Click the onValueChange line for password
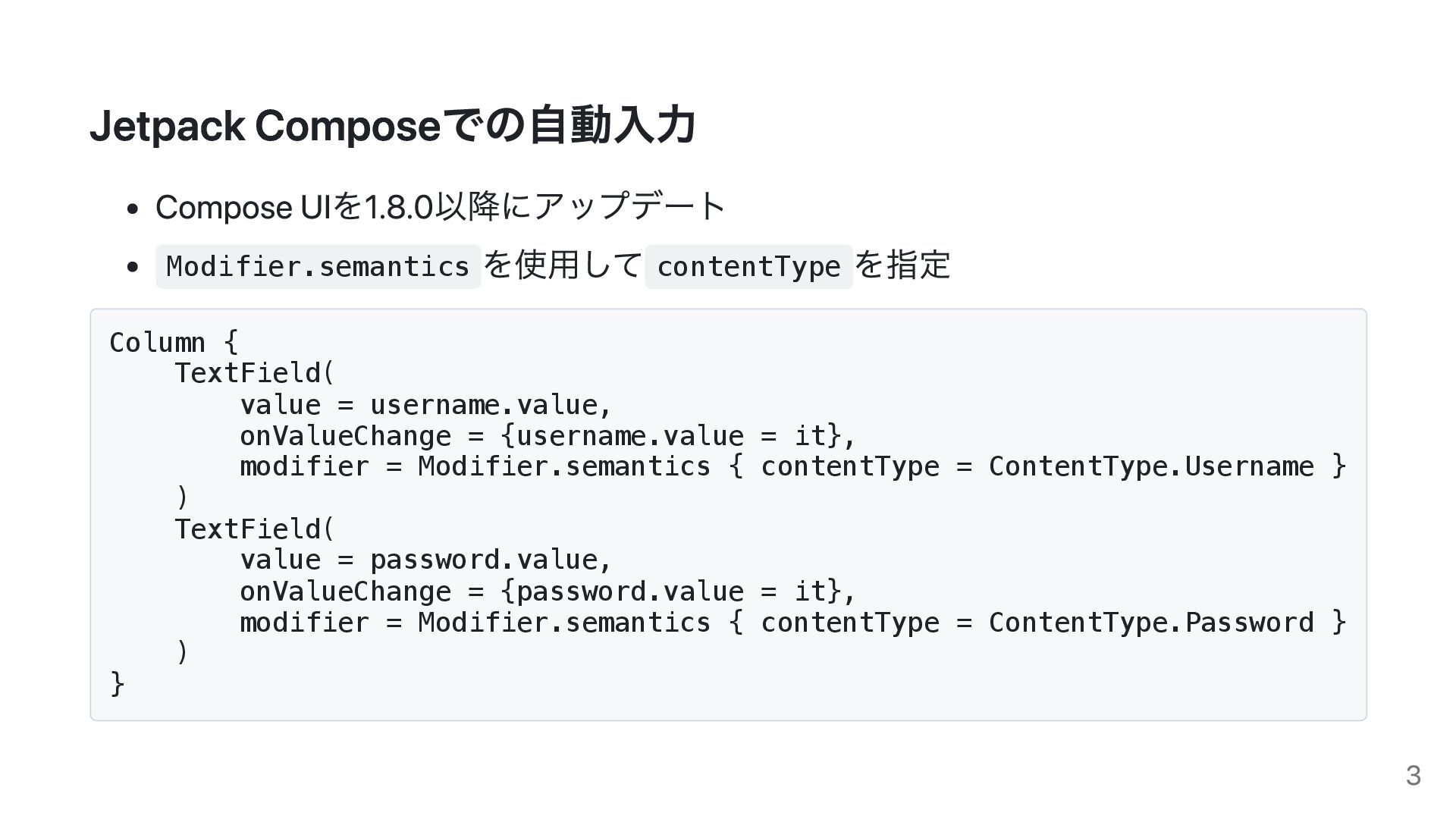This screenshot has width=1456, height=819. tap(548, 591)
